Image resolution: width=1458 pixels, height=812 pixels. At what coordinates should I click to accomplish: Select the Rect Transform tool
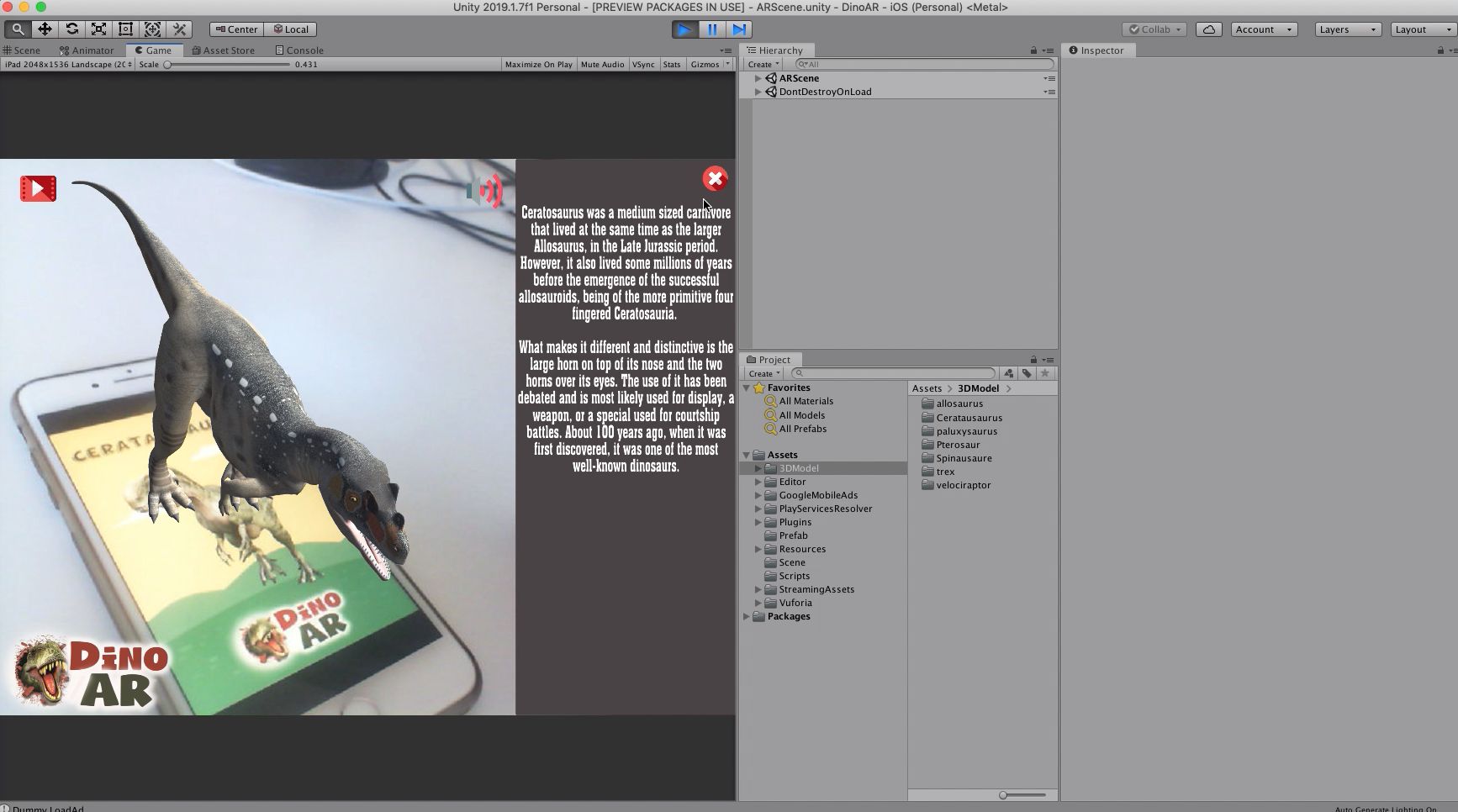(x=125, y=29)
